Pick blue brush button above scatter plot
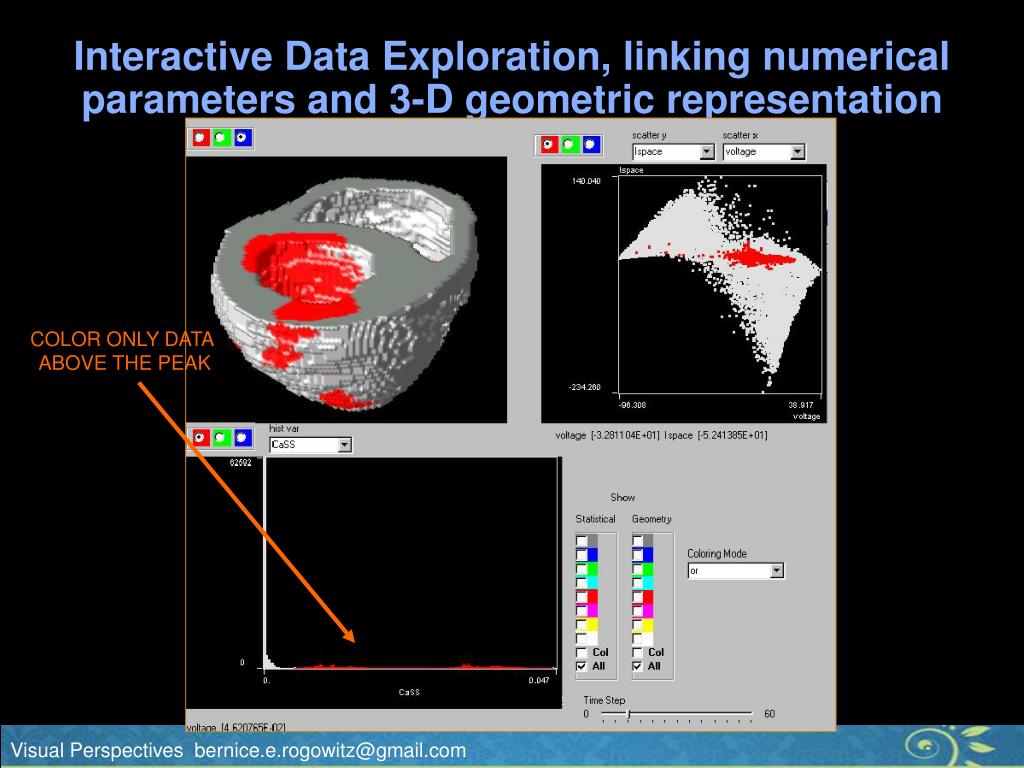The height and width of the screenshot is (768, 1024). pos(590,145)
